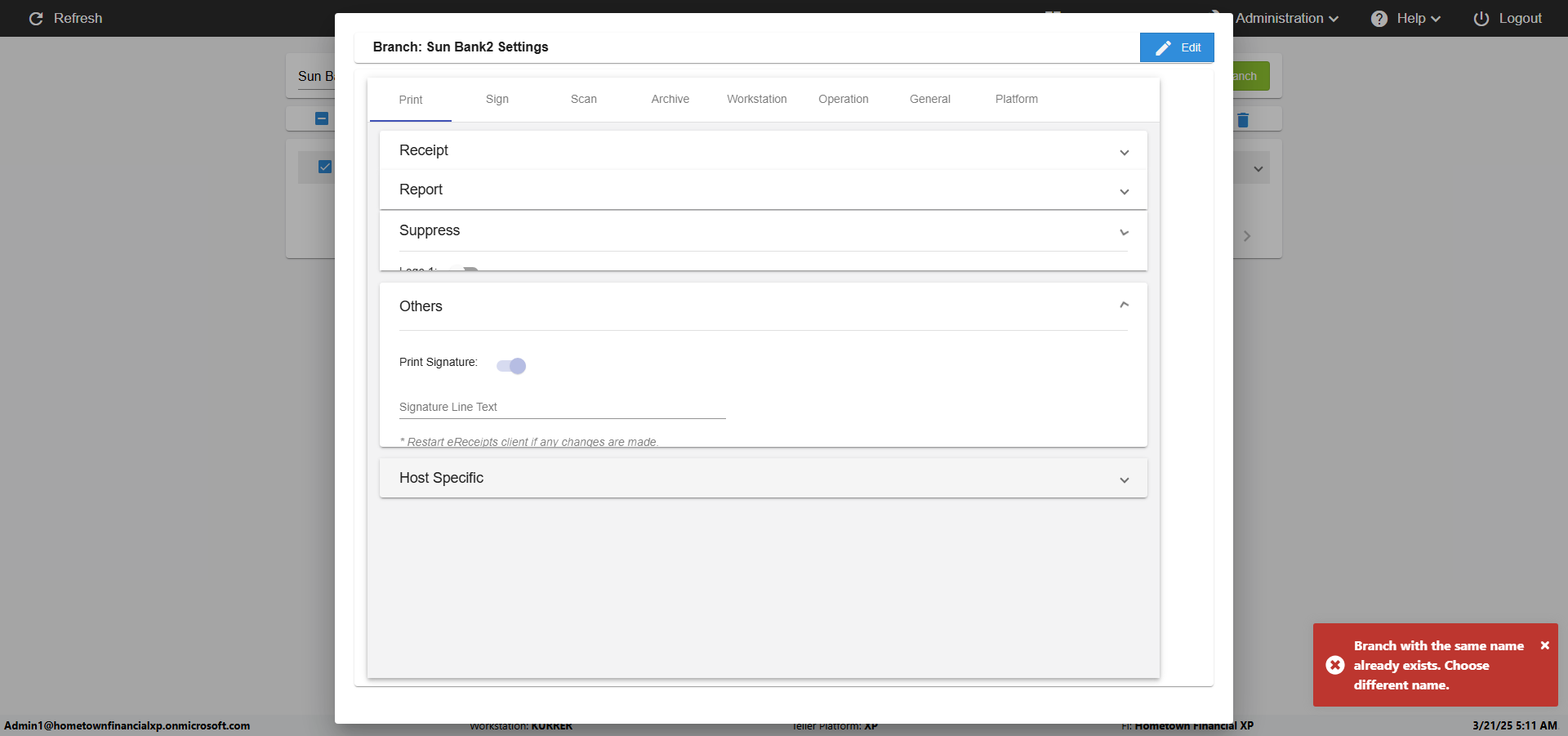Uncheck the checked branch row checkbox
The height and width of the screenshot is (736, 1568).
[325, 167]
